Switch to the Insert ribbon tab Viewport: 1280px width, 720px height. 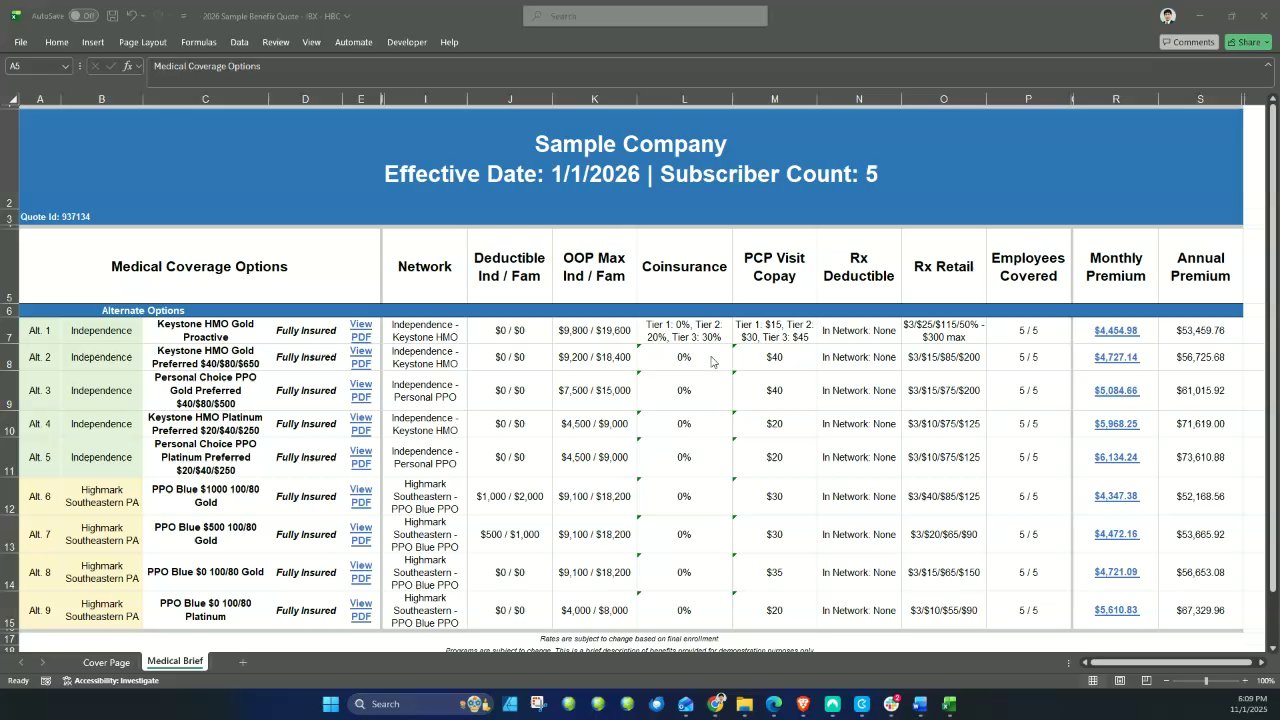(93, 42)
